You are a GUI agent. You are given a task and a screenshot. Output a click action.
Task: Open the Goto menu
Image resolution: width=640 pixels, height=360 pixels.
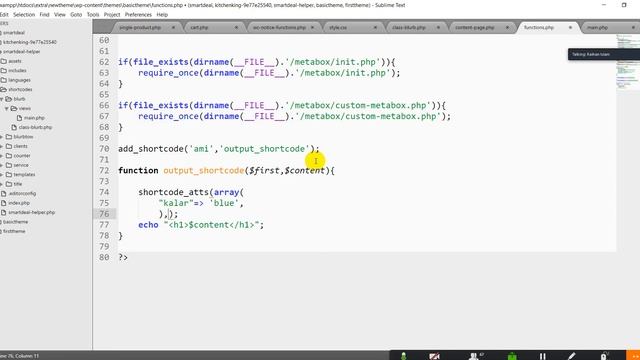point(76,15)
